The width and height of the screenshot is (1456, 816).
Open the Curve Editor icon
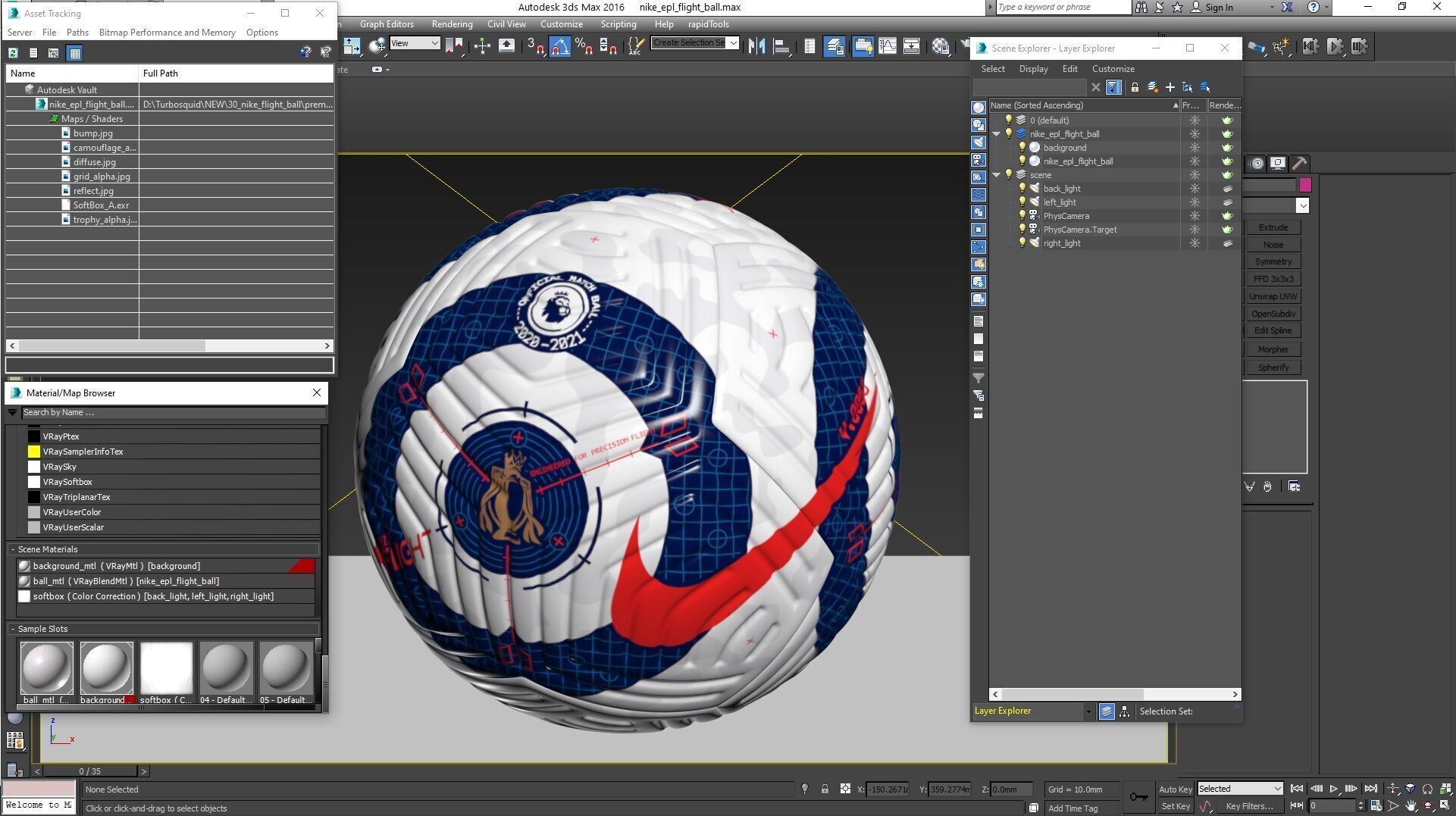pyautogui.click(x=887, y=46)
